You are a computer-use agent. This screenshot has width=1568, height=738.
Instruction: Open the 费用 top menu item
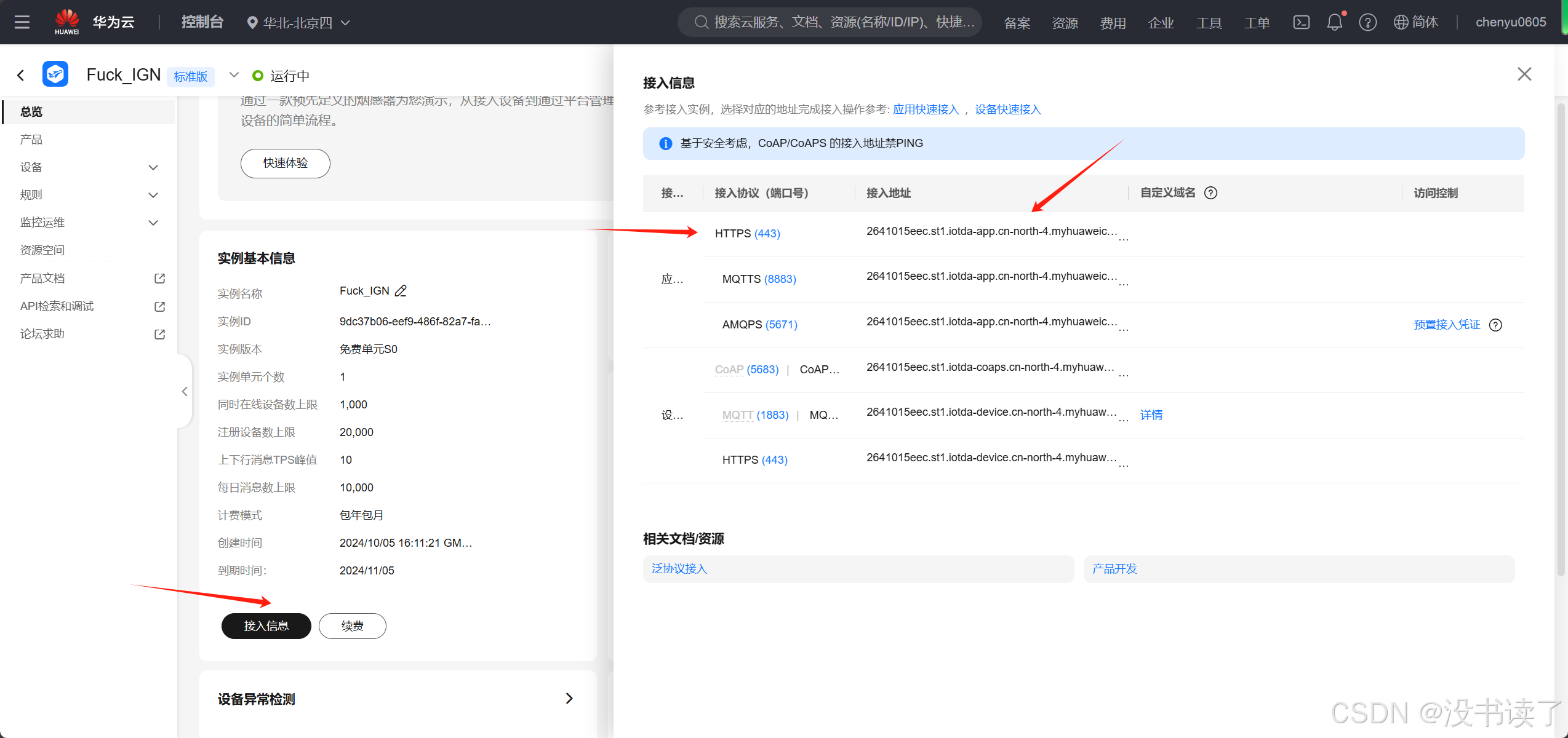click(x=1113, y=23)
